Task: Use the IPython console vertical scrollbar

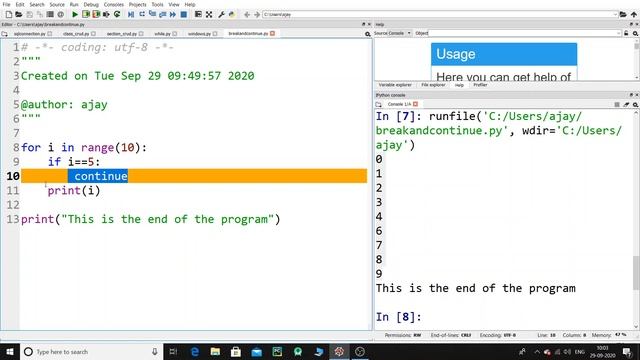Action: click(636, 273)
